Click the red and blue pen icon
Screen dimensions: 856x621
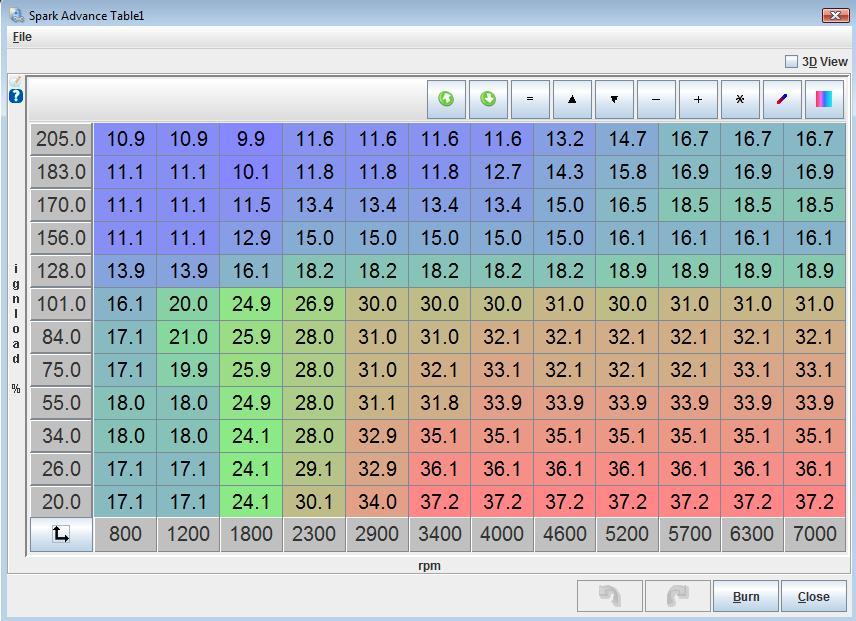pyautogui.click(x=782, y=99)
